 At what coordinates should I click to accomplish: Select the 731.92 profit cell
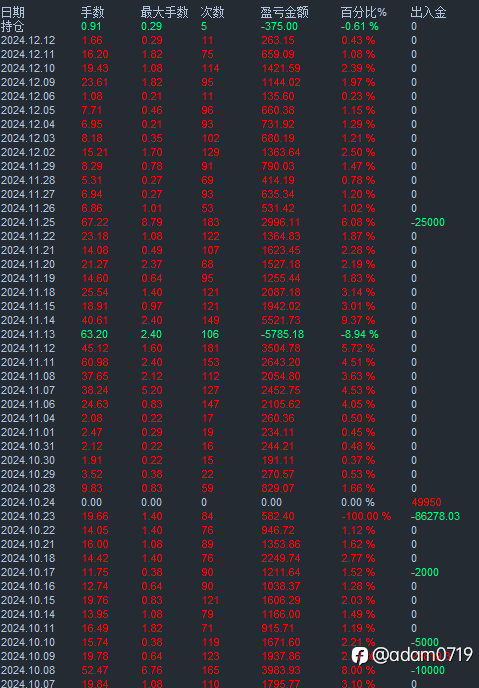tap(278, 125)
